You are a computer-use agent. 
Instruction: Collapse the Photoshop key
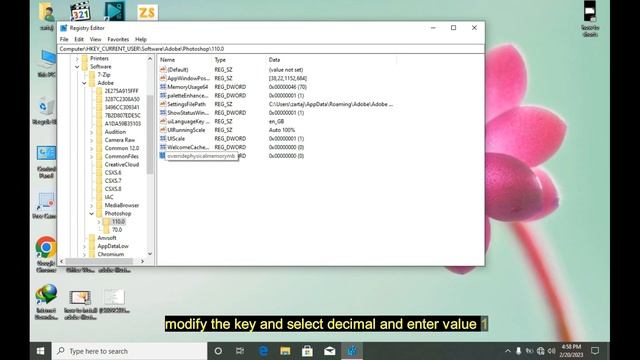[92, 213]
